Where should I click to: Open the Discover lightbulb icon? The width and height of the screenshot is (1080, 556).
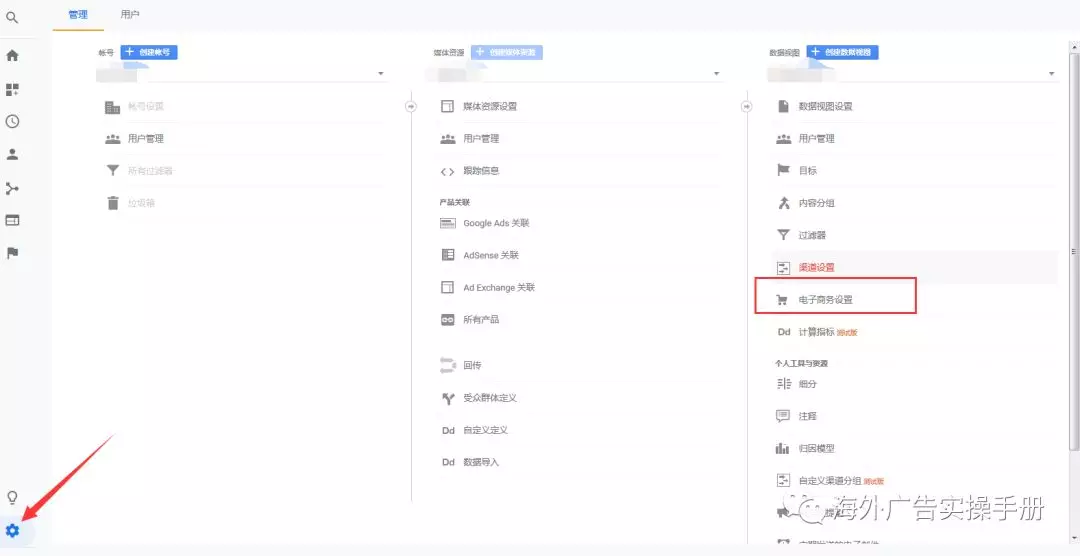click(x=12, y=497)
